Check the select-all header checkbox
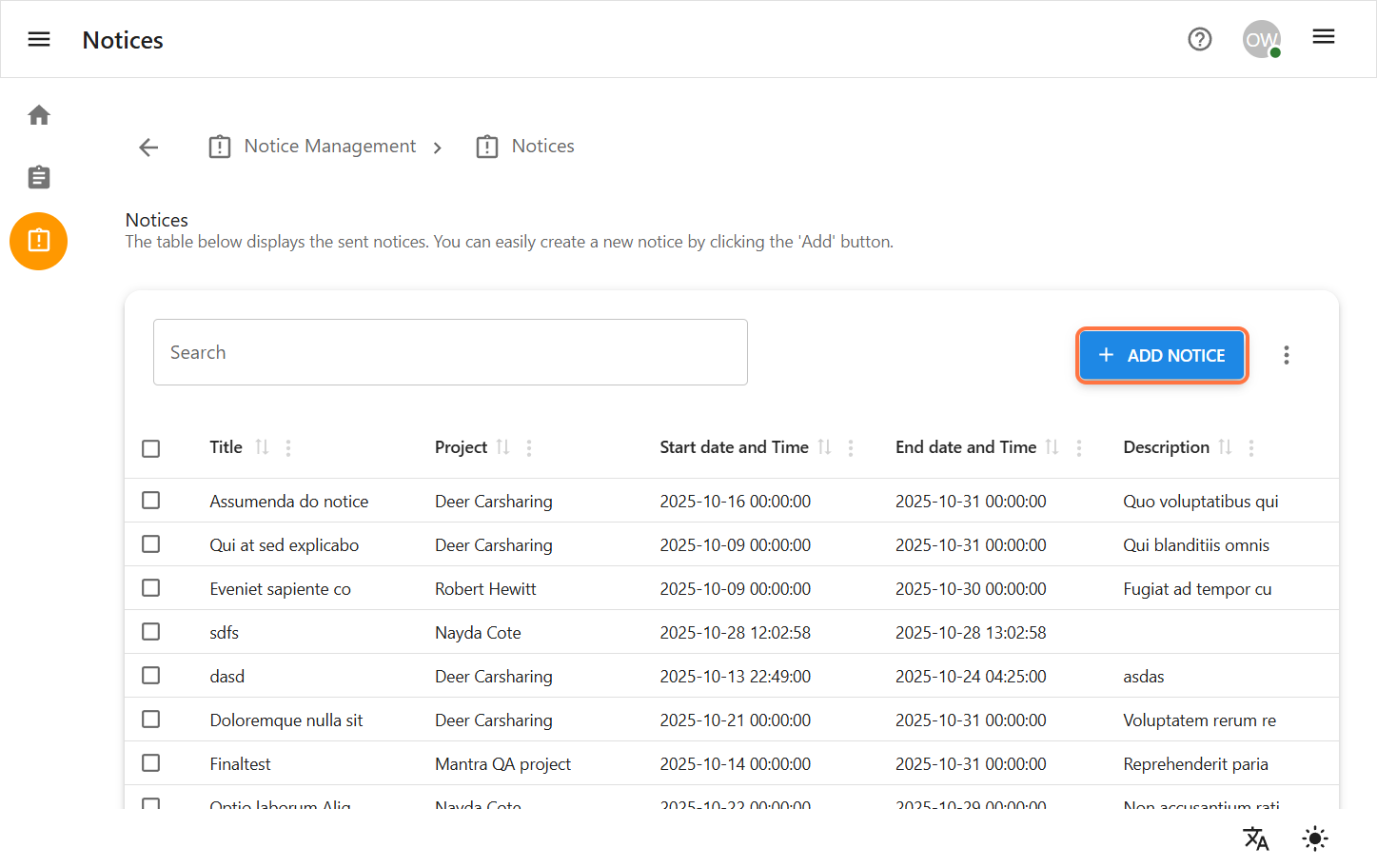This screenshot has width=1377, height=868. 151,448
